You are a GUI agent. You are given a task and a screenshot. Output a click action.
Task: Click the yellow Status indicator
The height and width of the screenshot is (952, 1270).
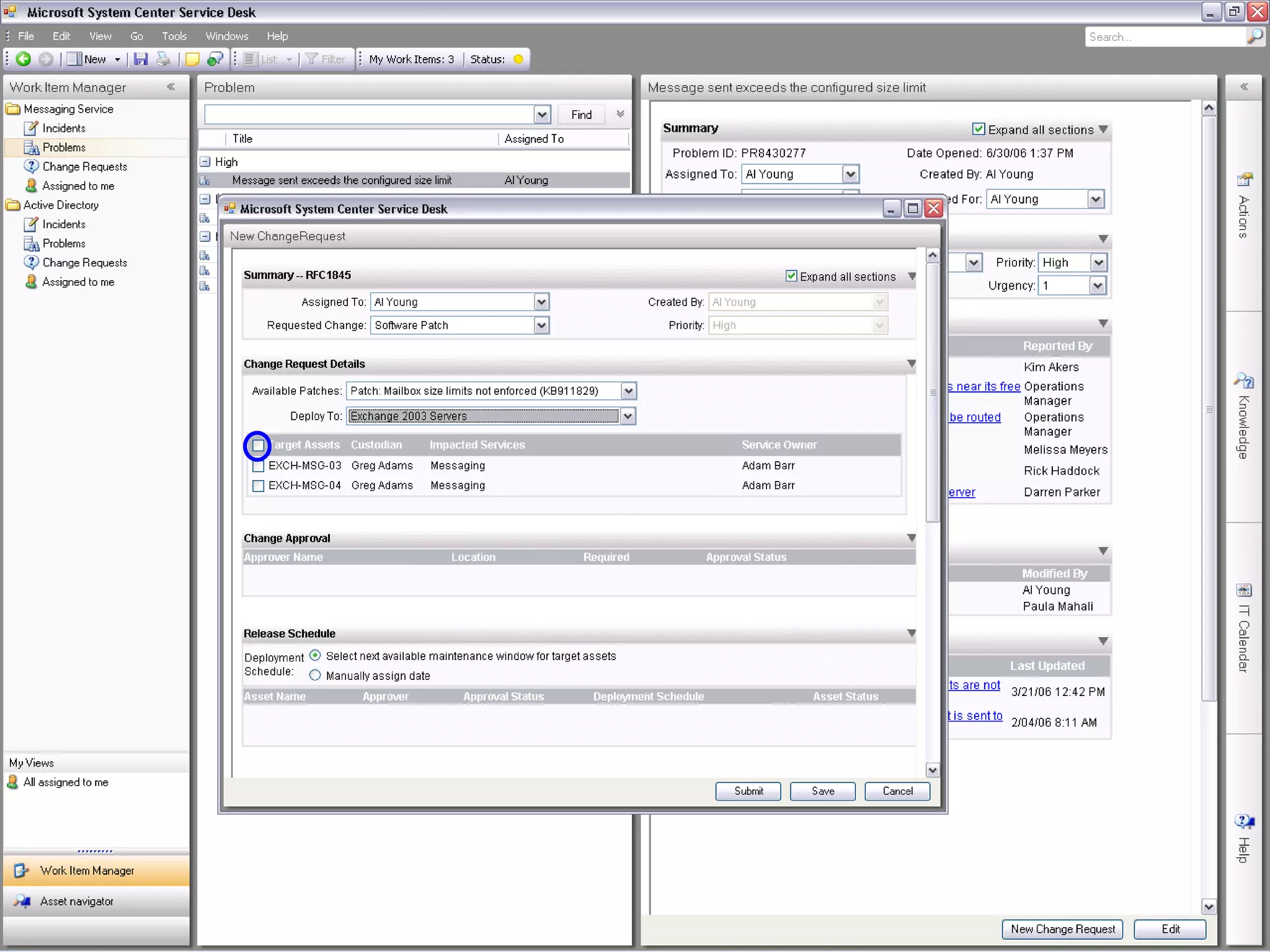click(518, 59)
